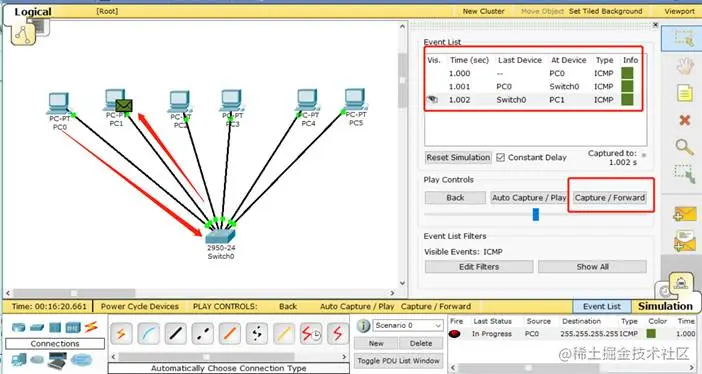Open the scenario info button
The height and width of the screenshot is (374, 702).
coord(363,326)
